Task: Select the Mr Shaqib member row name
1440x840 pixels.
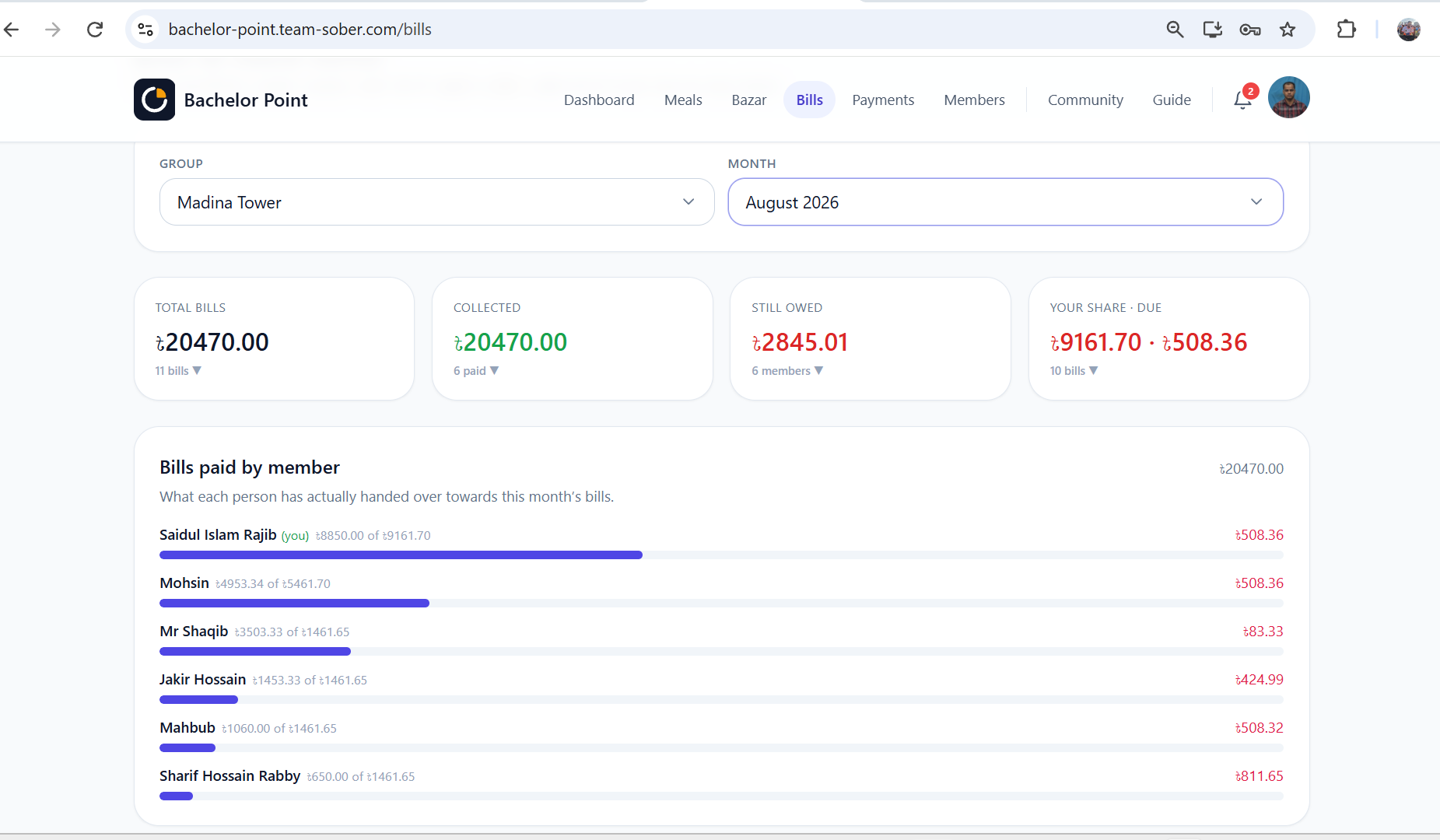Action: tap(194, 631)
